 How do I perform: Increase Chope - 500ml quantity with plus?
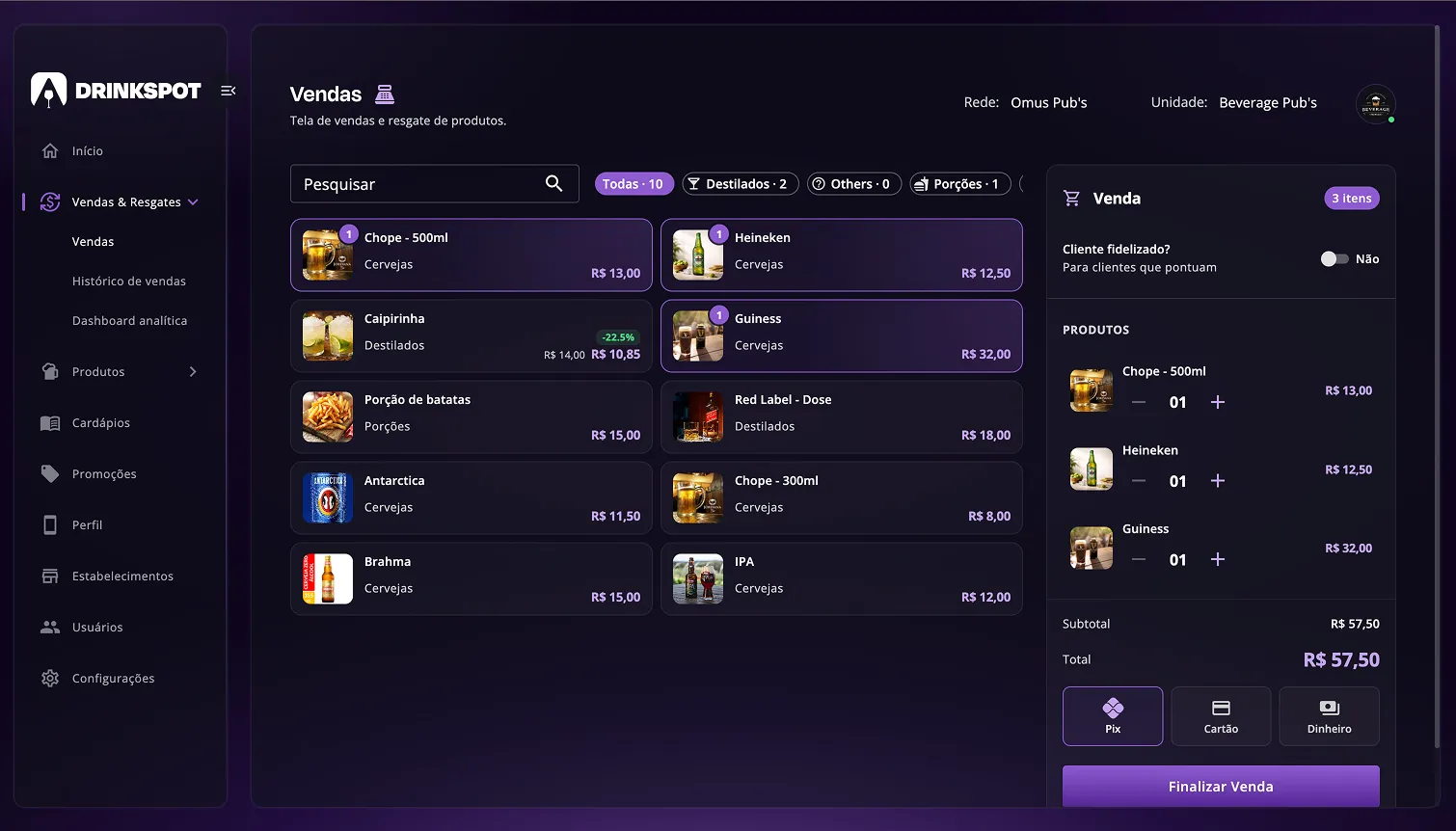pyautogui.click(x=1218, y=402)
